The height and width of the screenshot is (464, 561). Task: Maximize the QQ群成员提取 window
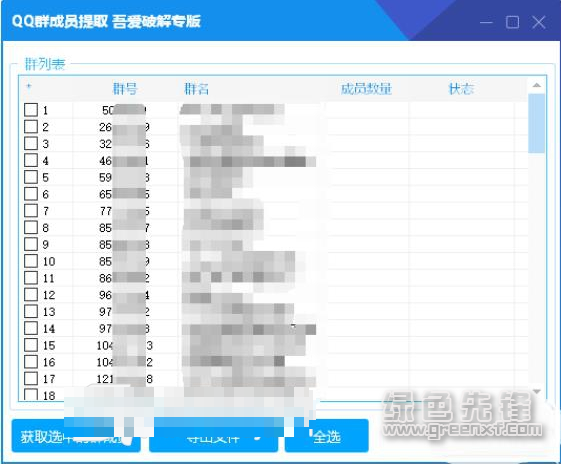click(512, 22)
